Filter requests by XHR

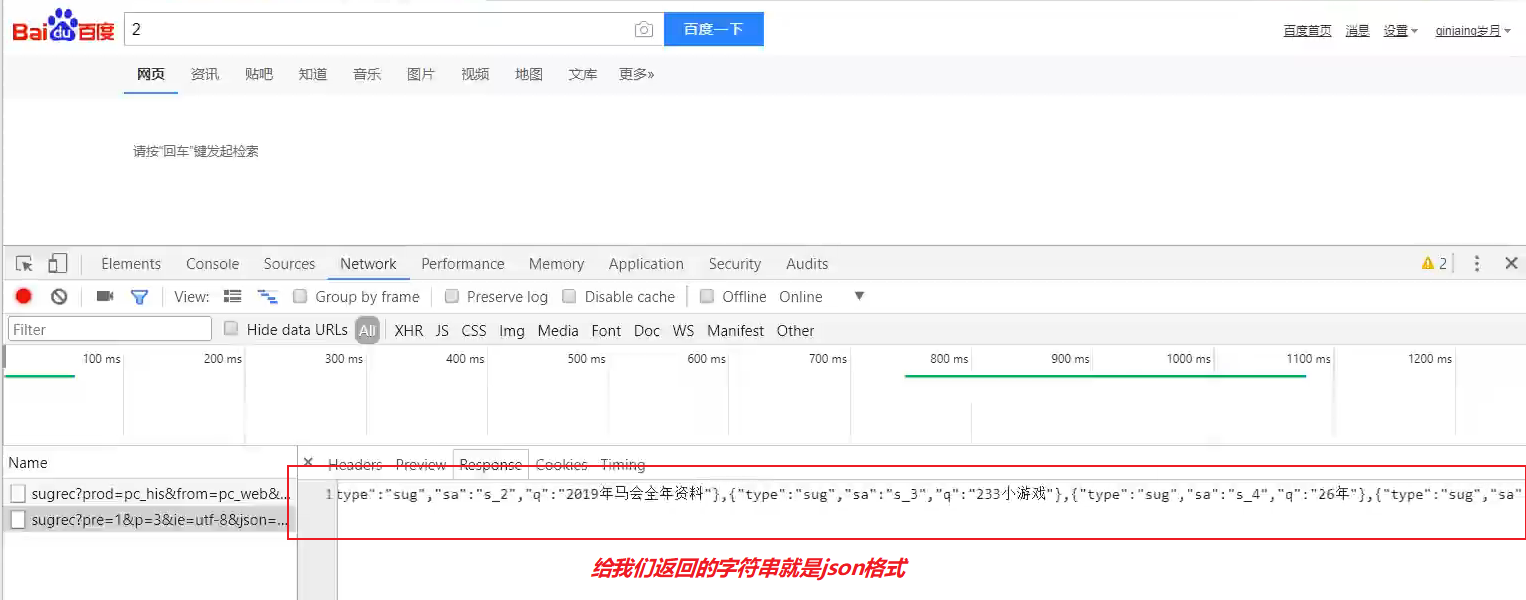[x=408, y=330]
